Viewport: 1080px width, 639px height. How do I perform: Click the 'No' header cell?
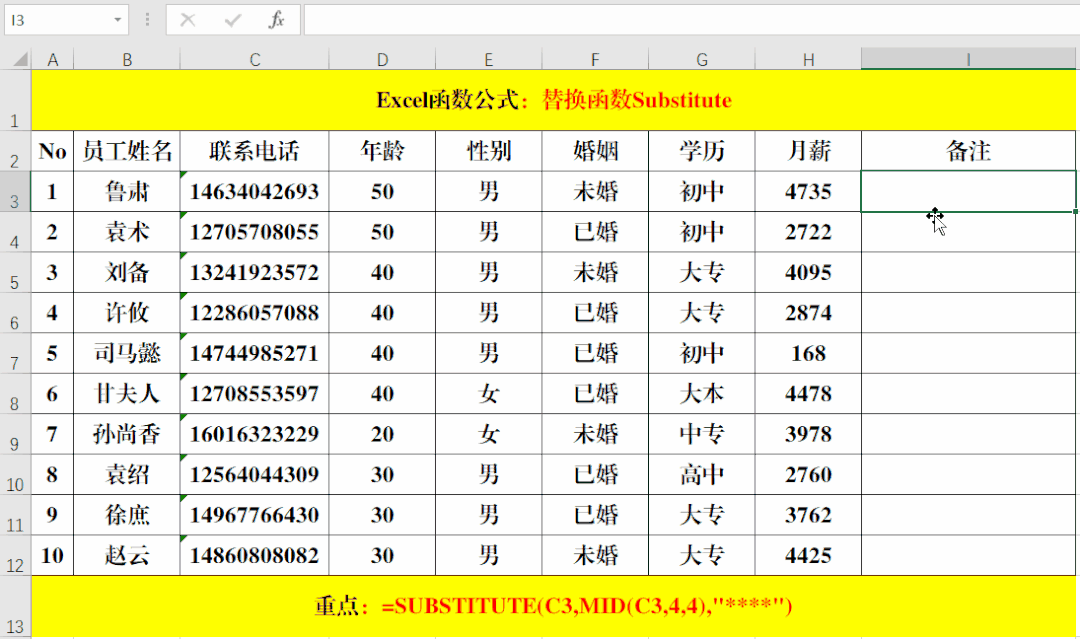[52, 151]
